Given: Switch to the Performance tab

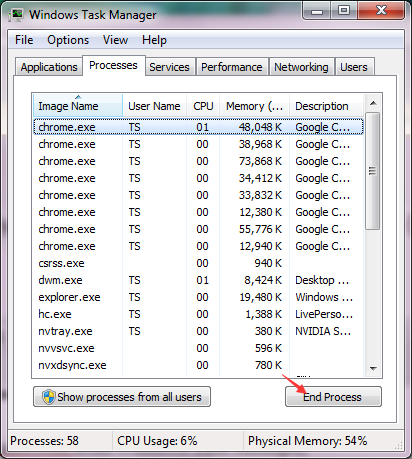Looking at the screenshot, I should tap(232, 67).
